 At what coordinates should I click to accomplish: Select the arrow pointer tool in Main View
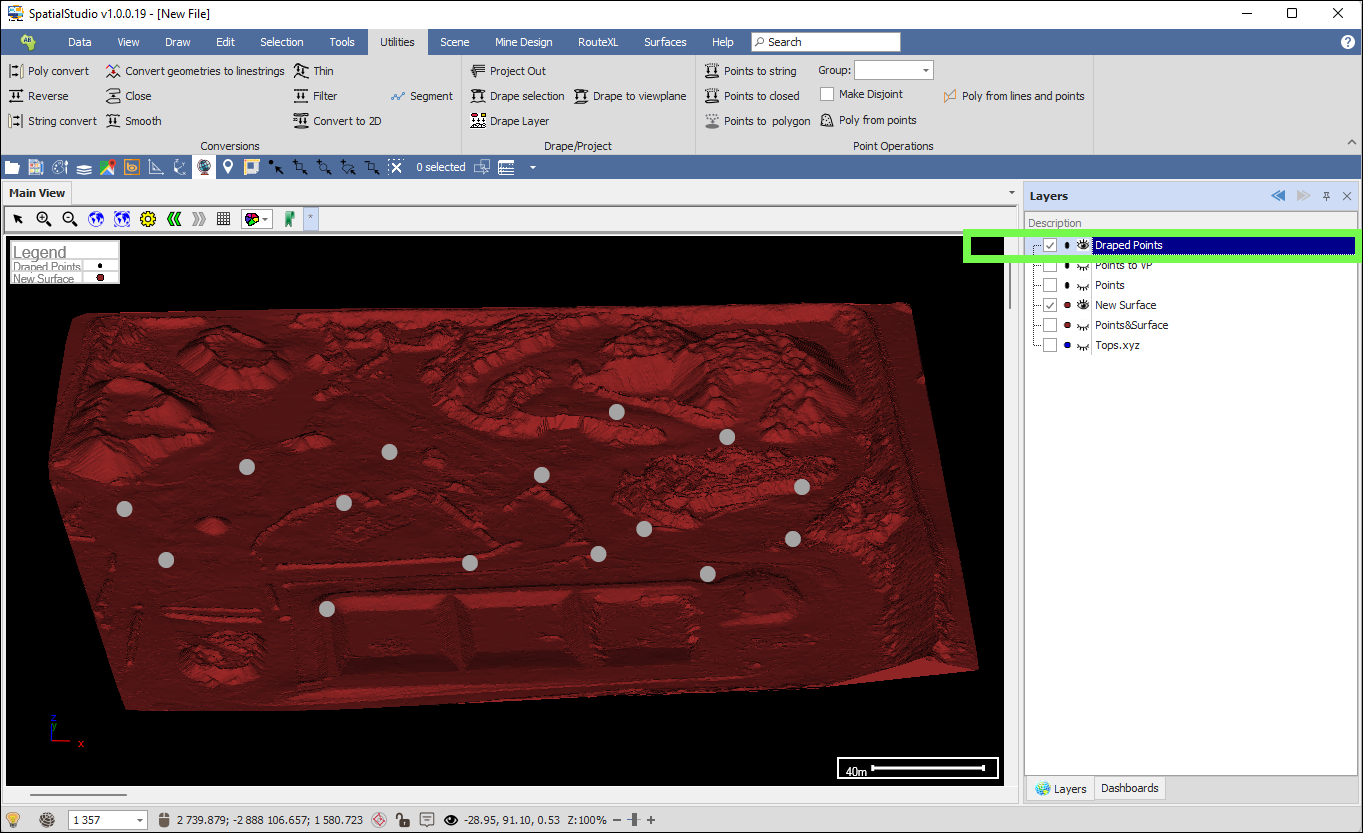18,219
